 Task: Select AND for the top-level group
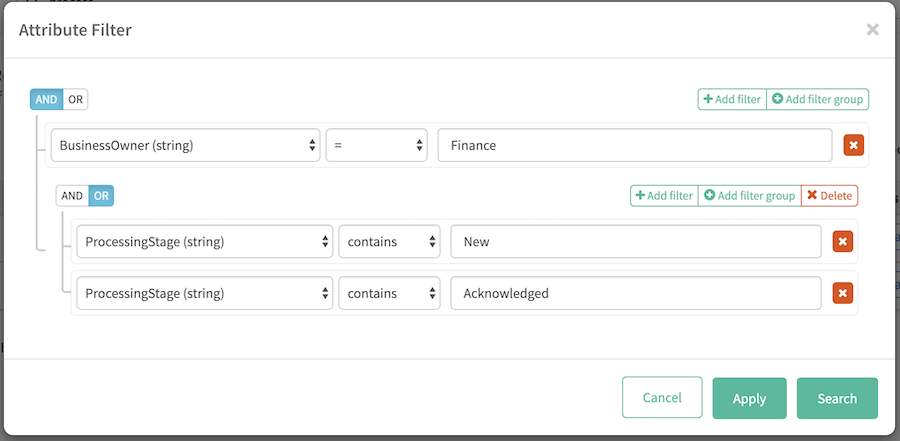tap(46, 99)
